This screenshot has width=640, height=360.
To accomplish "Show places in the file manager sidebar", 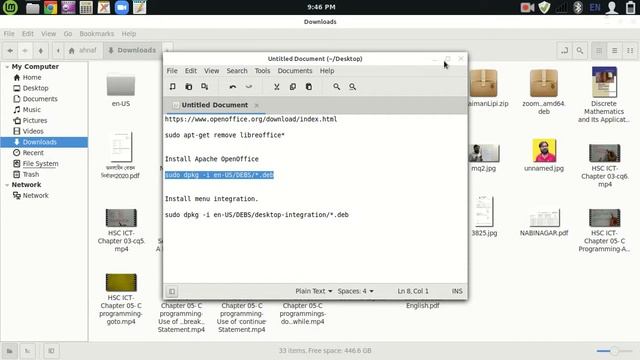I will point(9,351).
